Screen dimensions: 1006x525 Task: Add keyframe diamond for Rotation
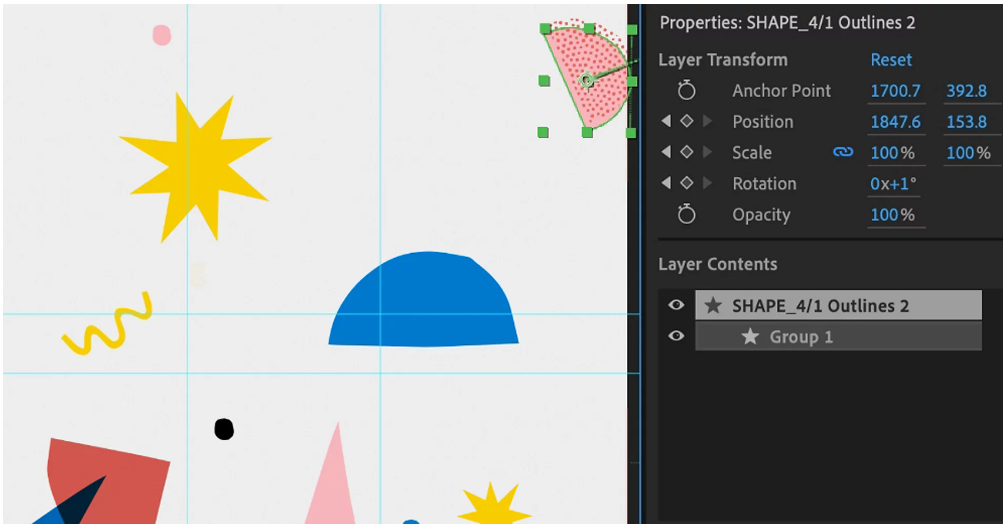click(x=686, y=184)
